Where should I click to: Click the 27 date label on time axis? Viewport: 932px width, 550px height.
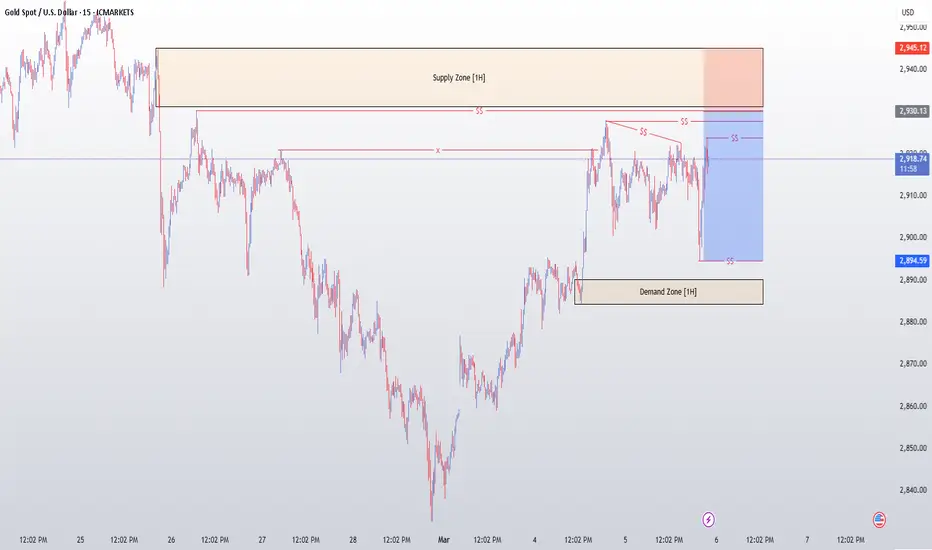coord(262,540)
